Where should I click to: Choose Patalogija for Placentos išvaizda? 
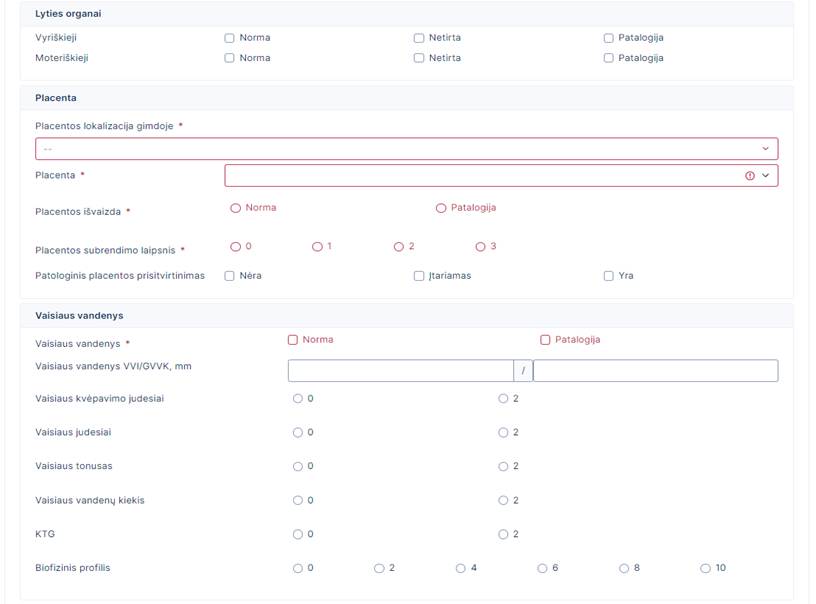tap(441, 208)
